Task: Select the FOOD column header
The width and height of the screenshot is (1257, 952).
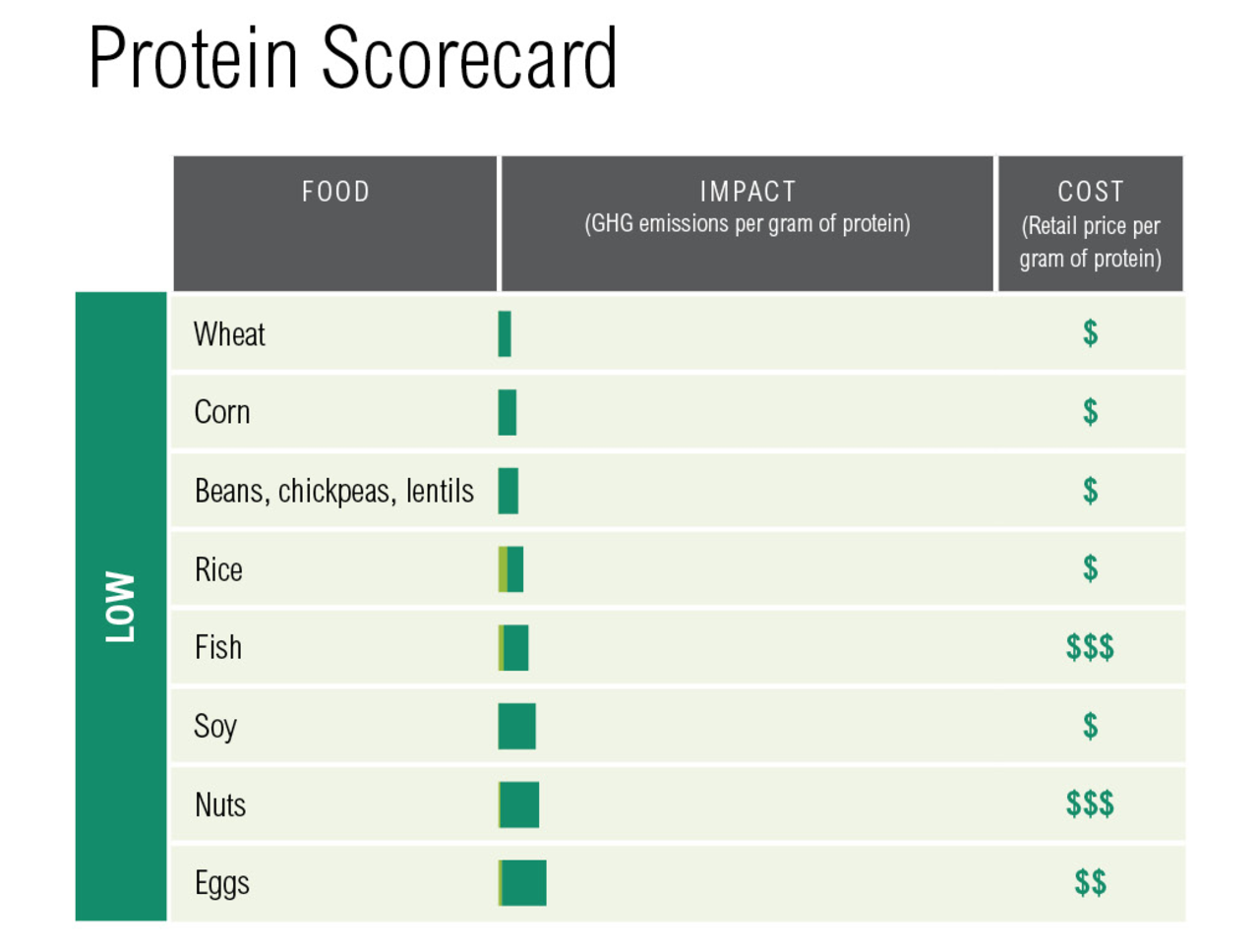Action: (x=335, y=192)
